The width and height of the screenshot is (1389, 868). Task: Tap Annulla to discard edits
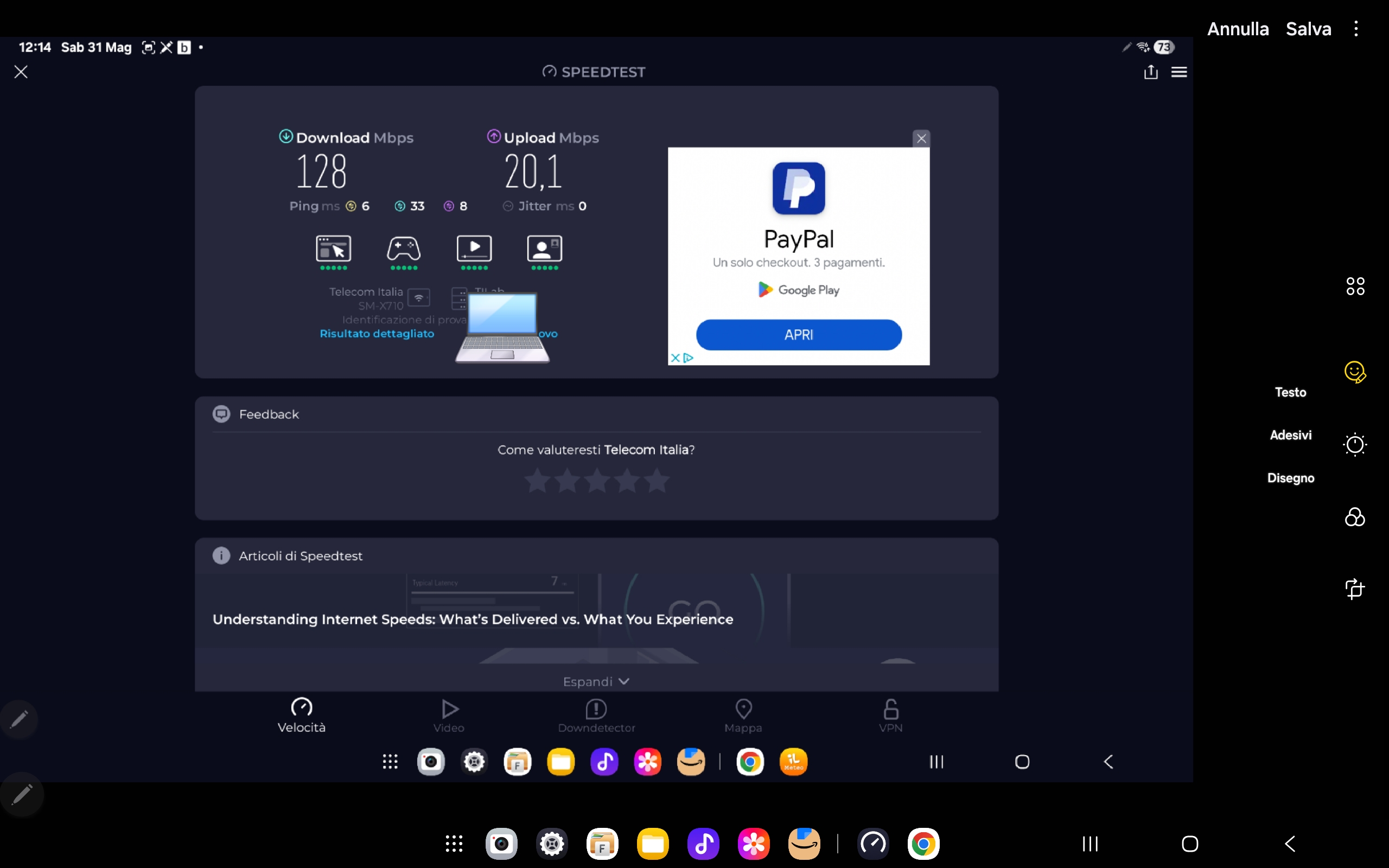click(x=1238, y=29)
